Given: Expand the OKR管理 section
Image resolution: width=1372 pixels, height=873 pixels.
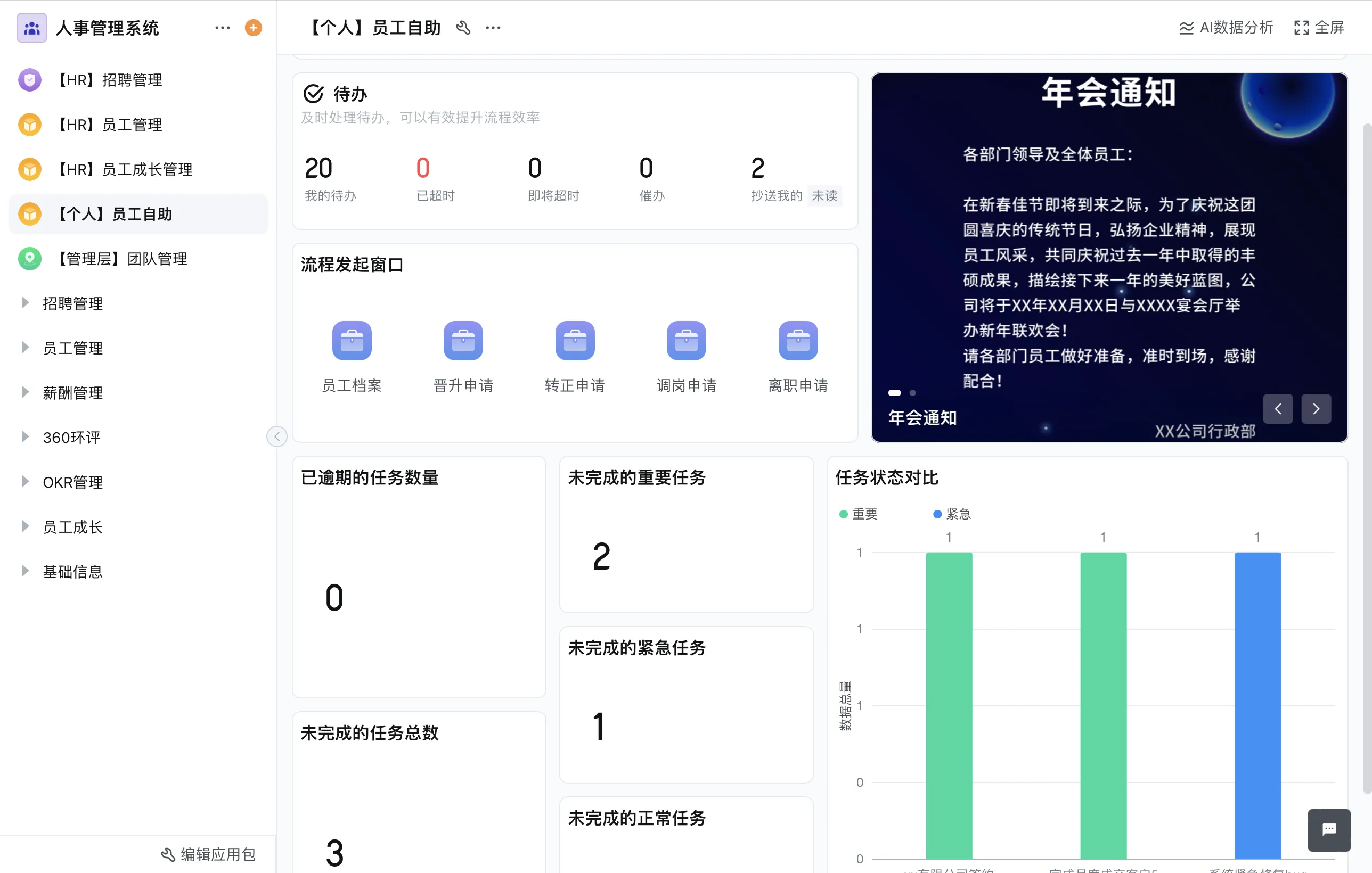Looking at the screenshot, I should pos(73,482).
